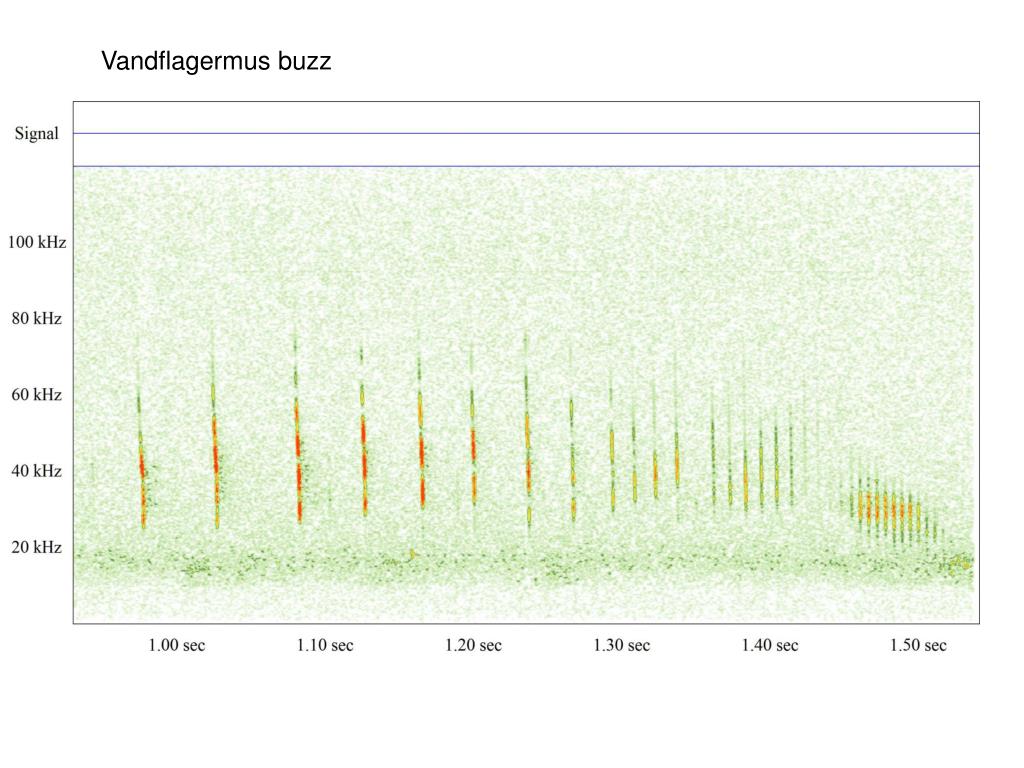
Task: Click the '40 kHz' axis label
Action: (x=37, y=471)
